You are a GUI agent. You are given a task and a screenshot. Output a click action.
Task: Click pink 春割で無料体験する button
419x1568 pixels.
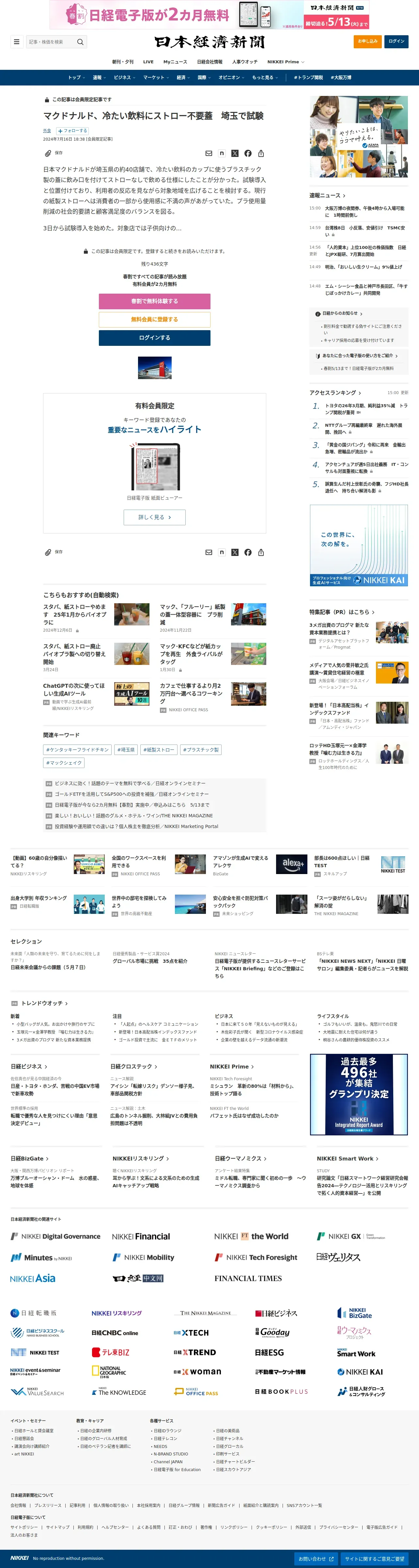[155, 301]
